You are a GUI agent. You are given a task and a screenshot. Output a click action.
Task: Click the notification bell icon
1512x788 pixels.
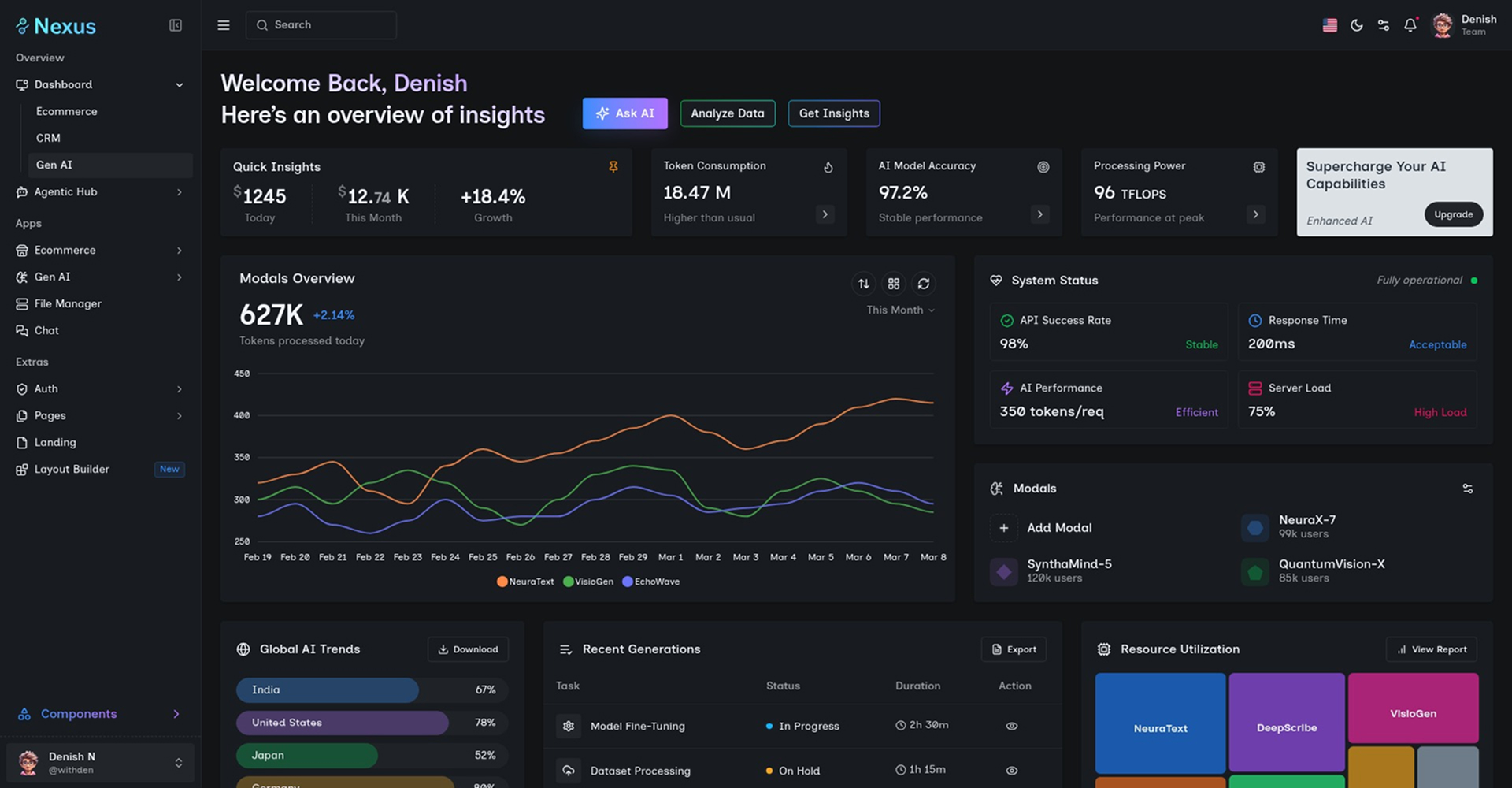[1410, 25]
